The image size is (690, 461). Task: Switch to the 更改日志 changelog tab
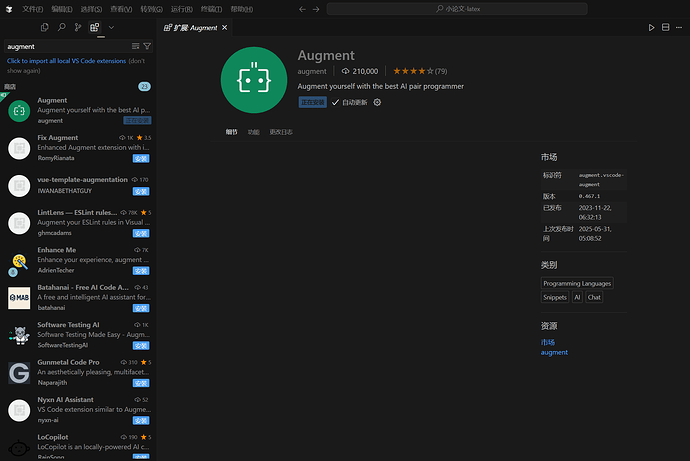tap(281, 132)
